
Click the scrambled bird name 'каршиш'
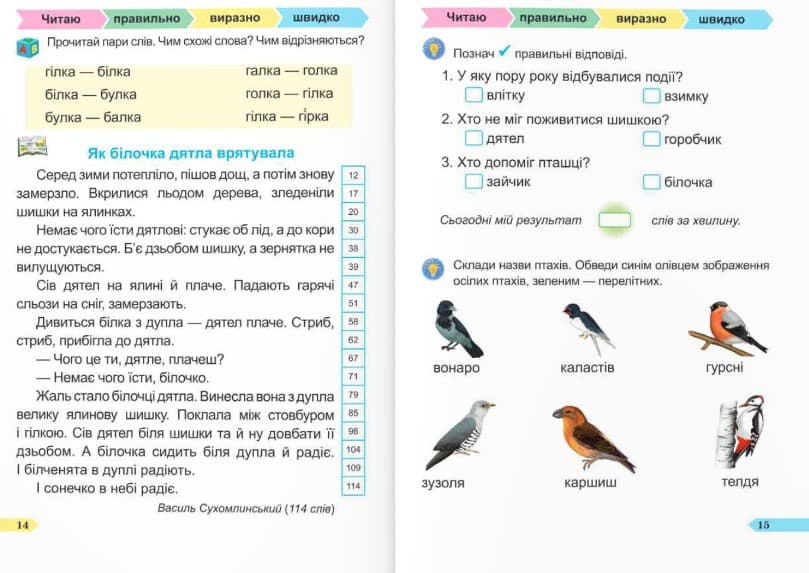point(590,483)
